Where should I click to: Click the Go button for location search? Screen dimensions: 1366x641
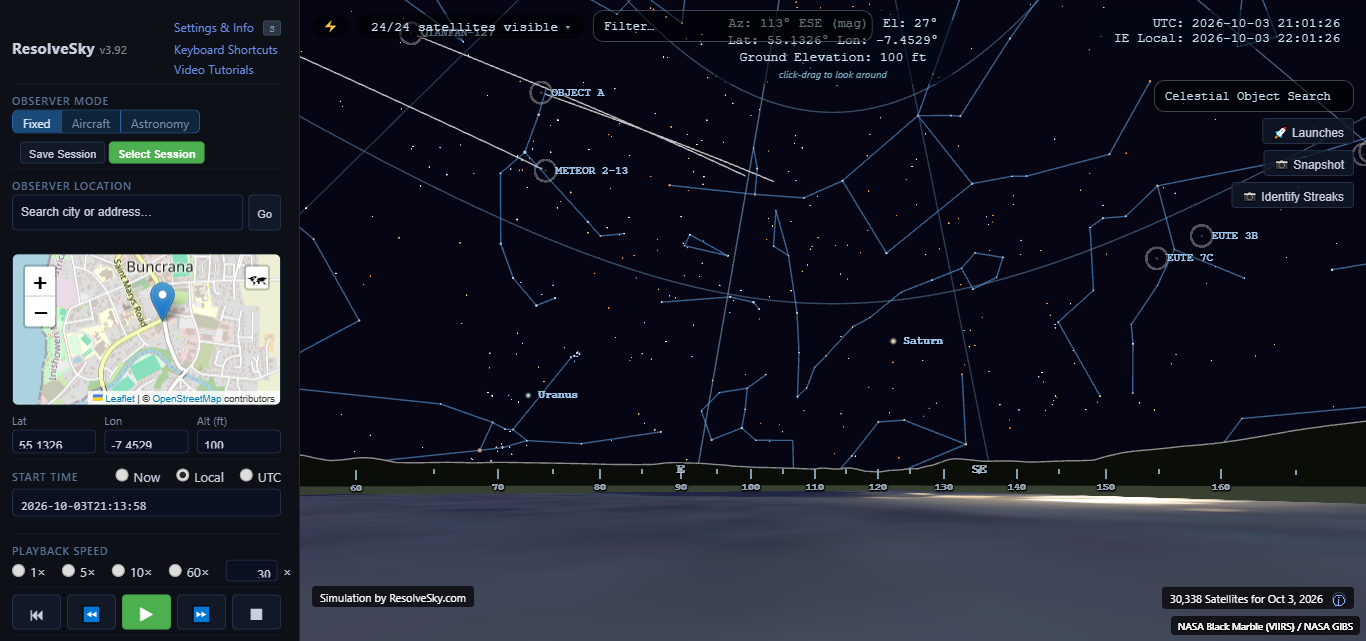tap(265, 213)
